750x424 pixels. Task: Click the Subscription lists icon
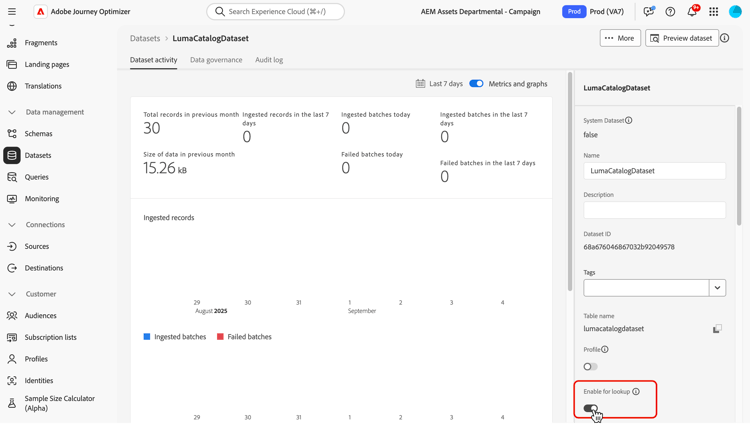(x=12, y=337)
